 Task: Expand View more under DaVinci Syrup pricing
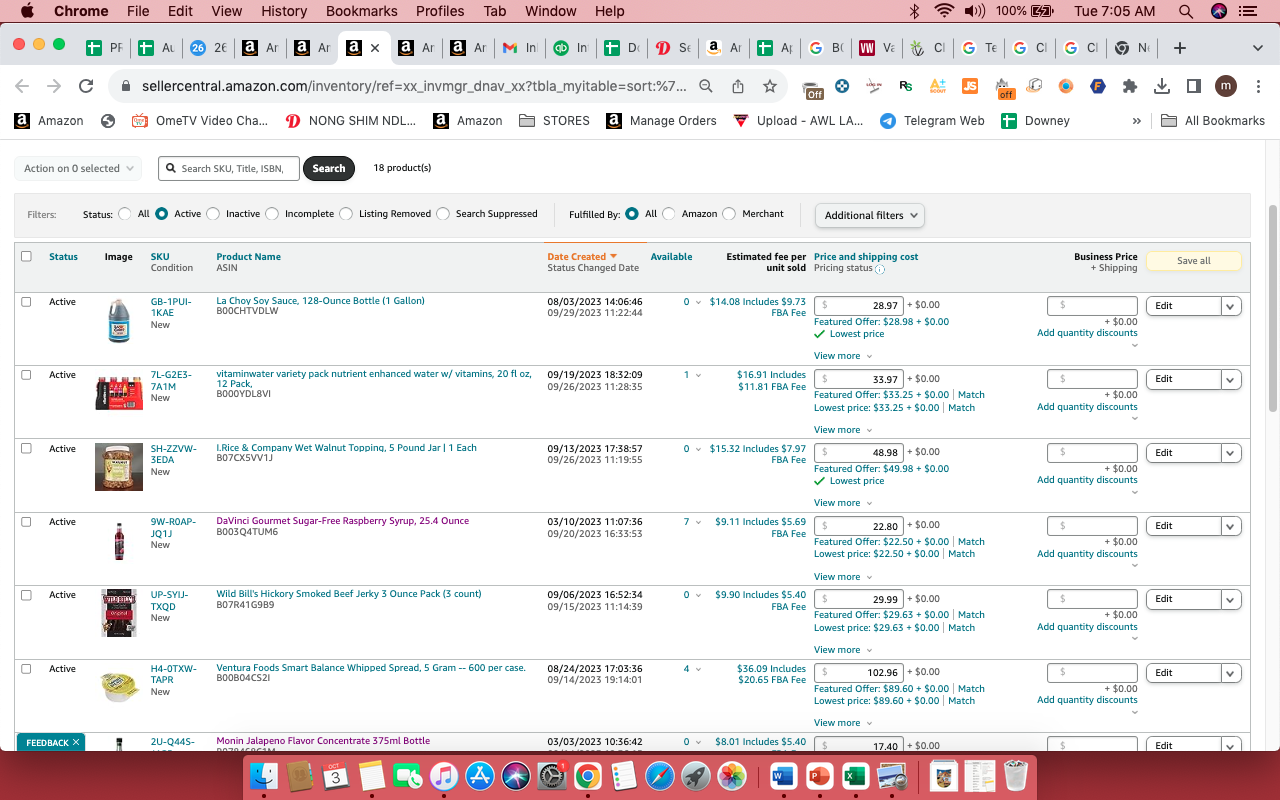pos(843,577)
